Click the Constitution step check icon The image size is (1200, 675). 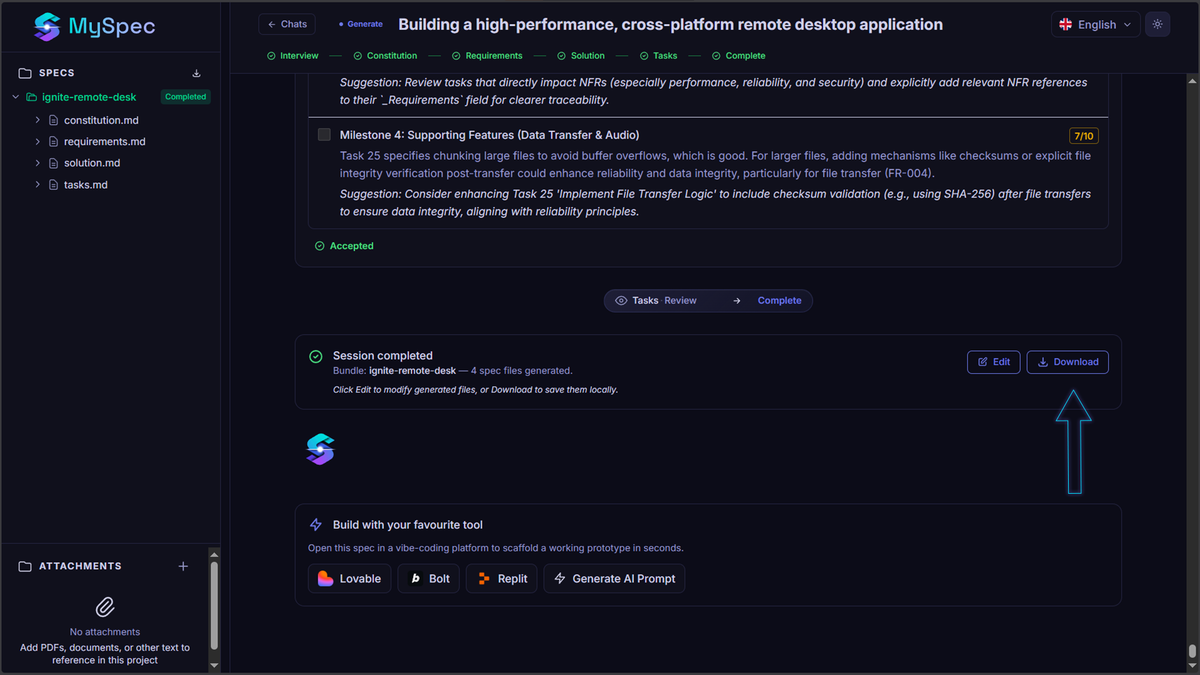357,56
